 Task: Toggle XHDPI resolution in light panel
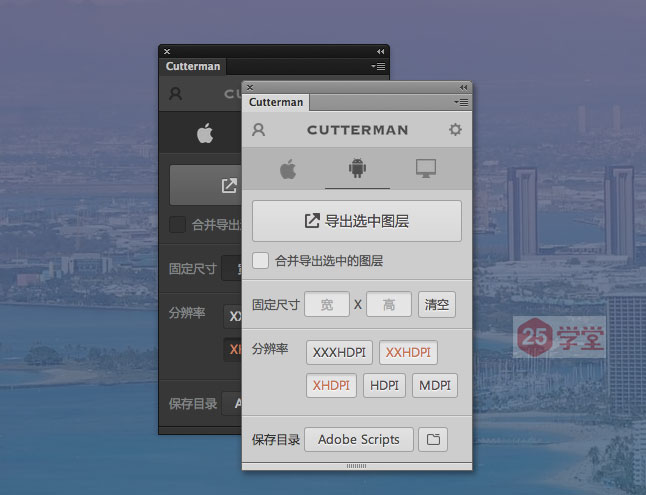[331, 385]
